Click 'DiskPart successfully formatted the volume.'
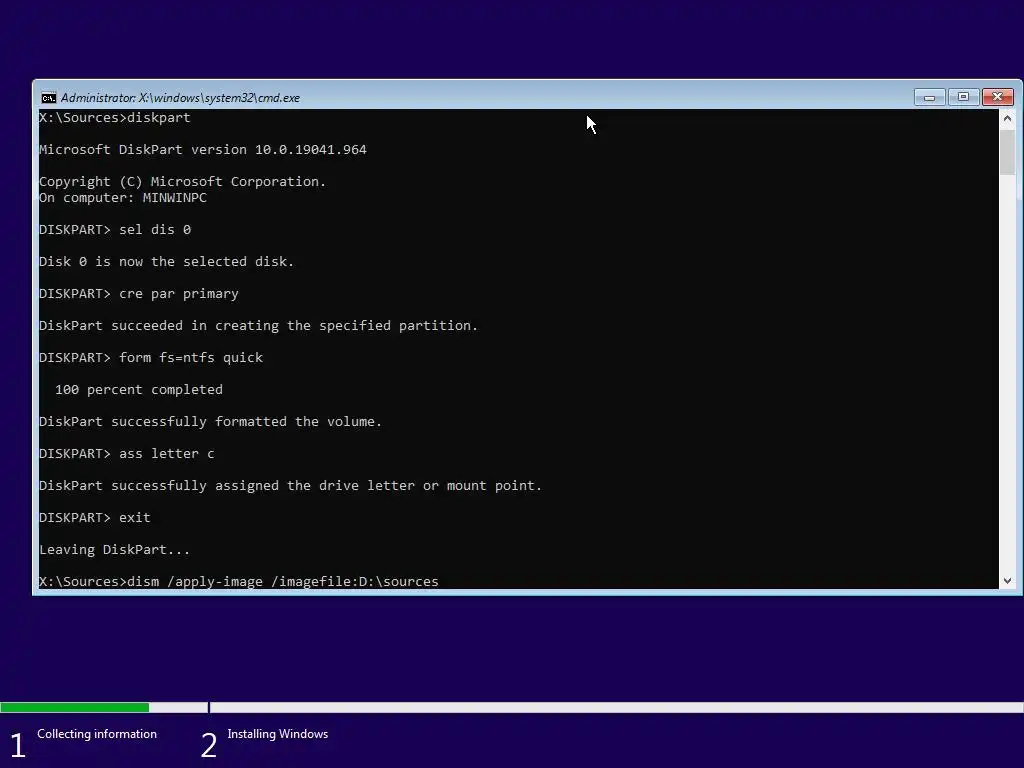This screenshot has width=1024, height=768. click(210, 422)
